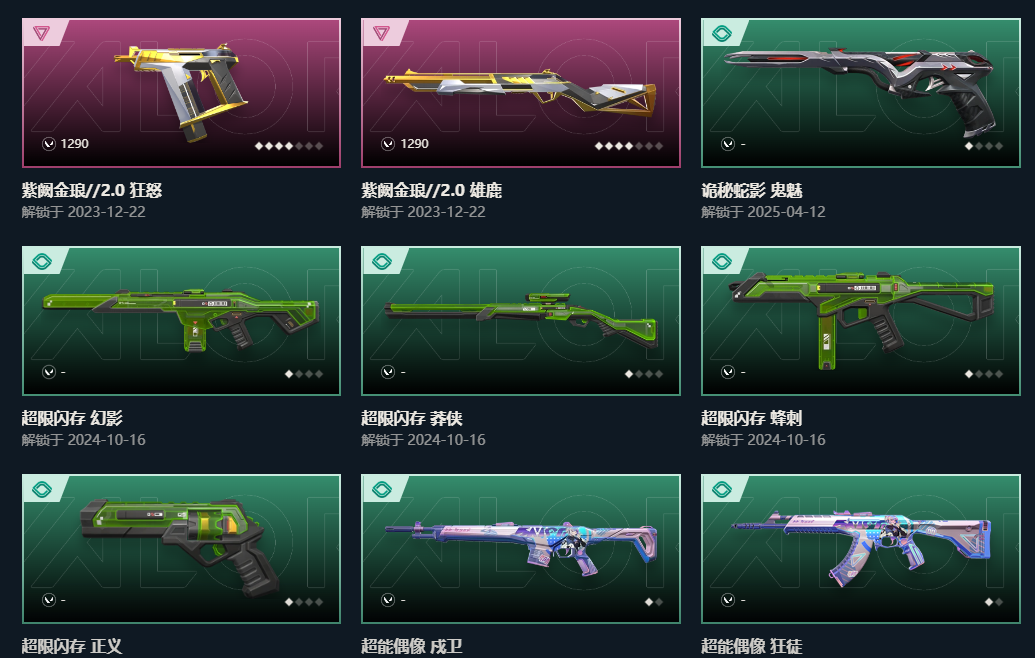
Task: Click the VP currency icon on 超能偶像 狂徒 card
Action: click(728, 600)
